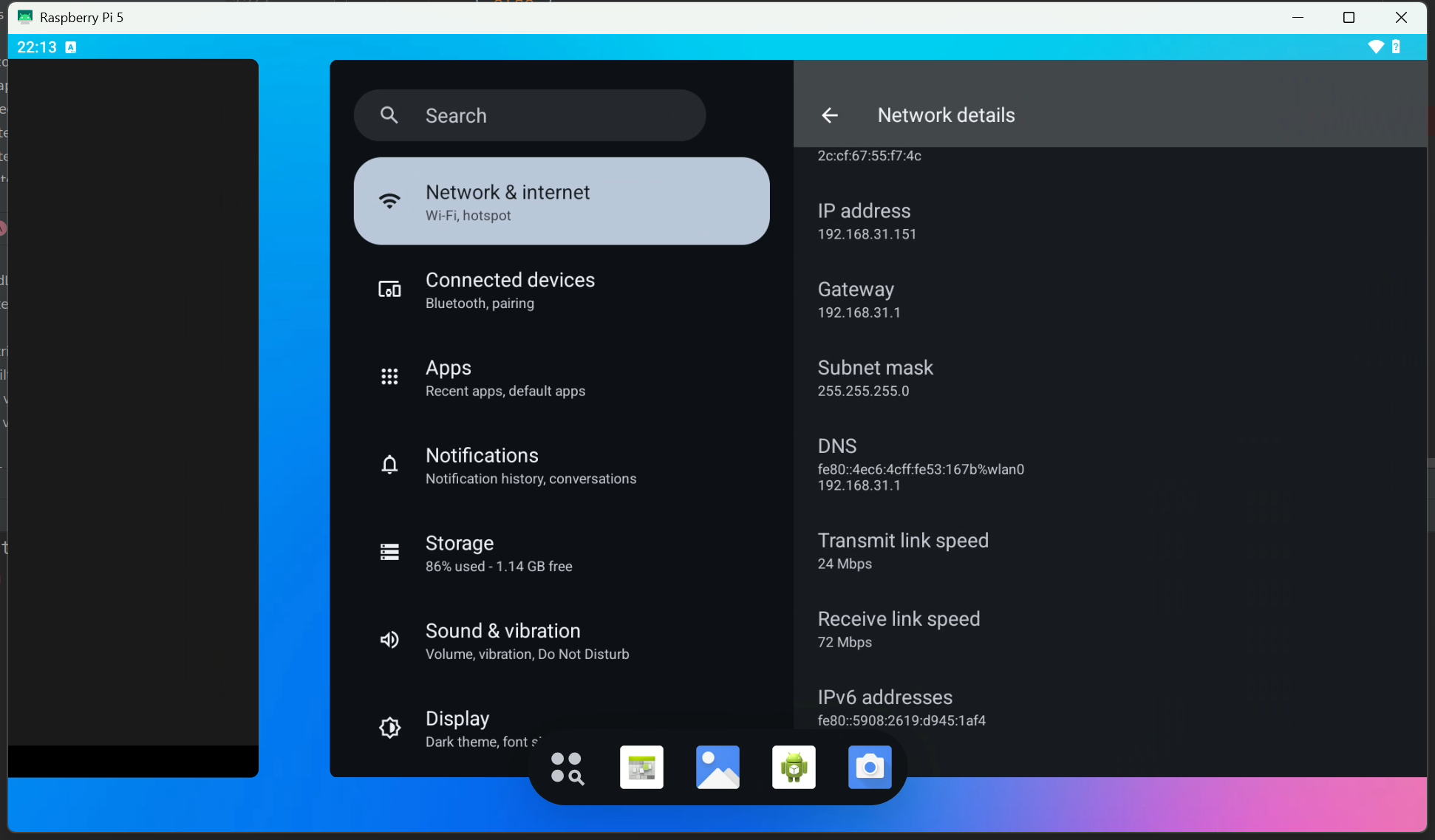Click the magnifier icon in search bar
1435x840 pixels.
click(389, 115)
